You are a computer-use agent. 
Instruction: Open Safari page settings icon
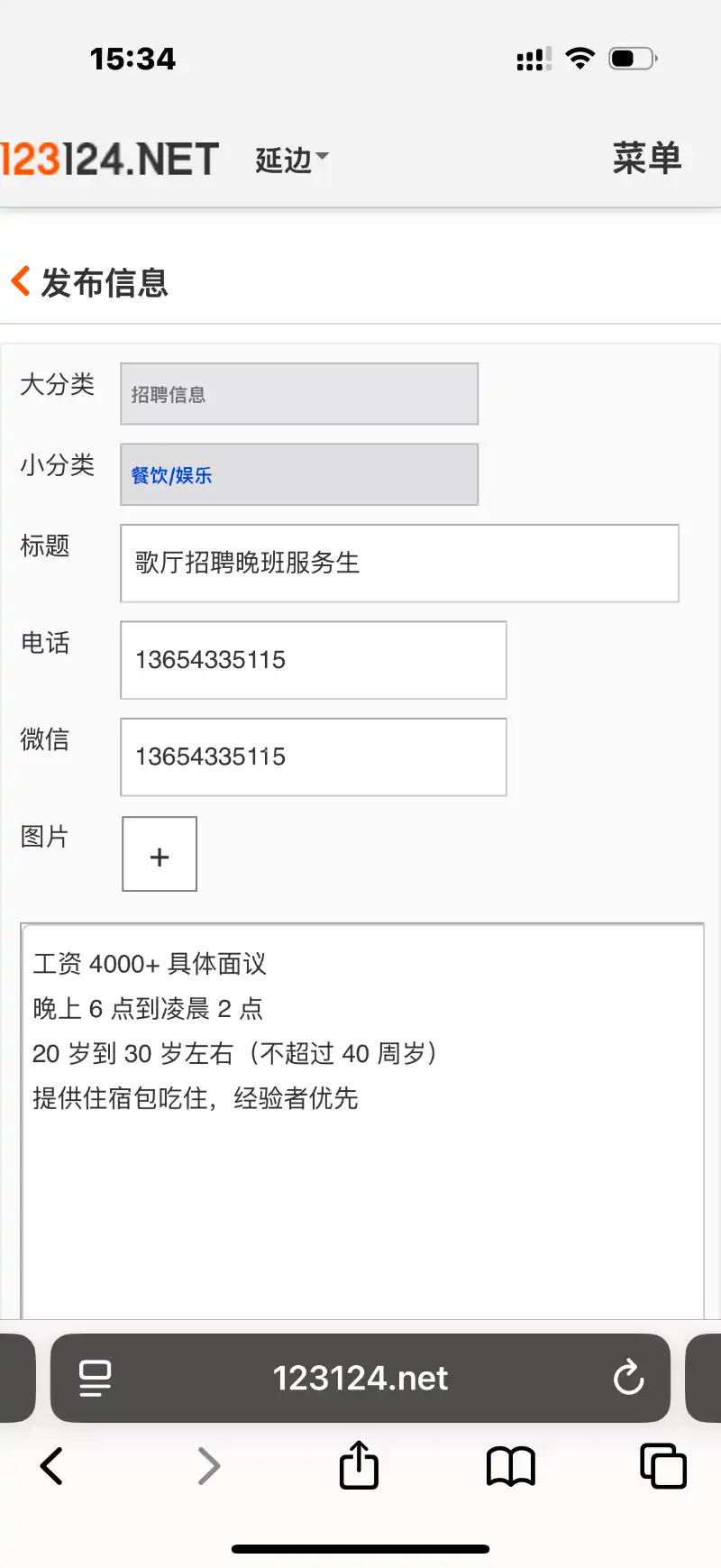pos(95,1378)
